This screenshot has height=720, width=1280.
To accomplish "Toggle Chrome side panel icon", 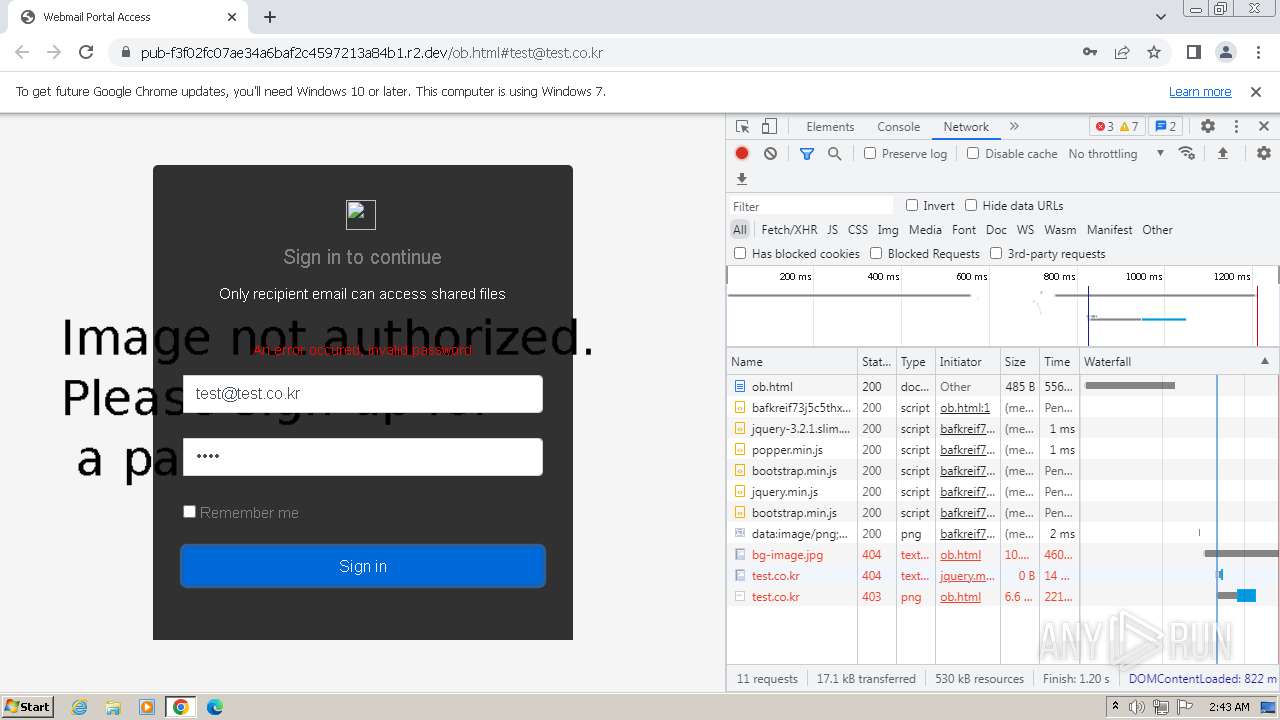I will click(x=1193, y=52).
